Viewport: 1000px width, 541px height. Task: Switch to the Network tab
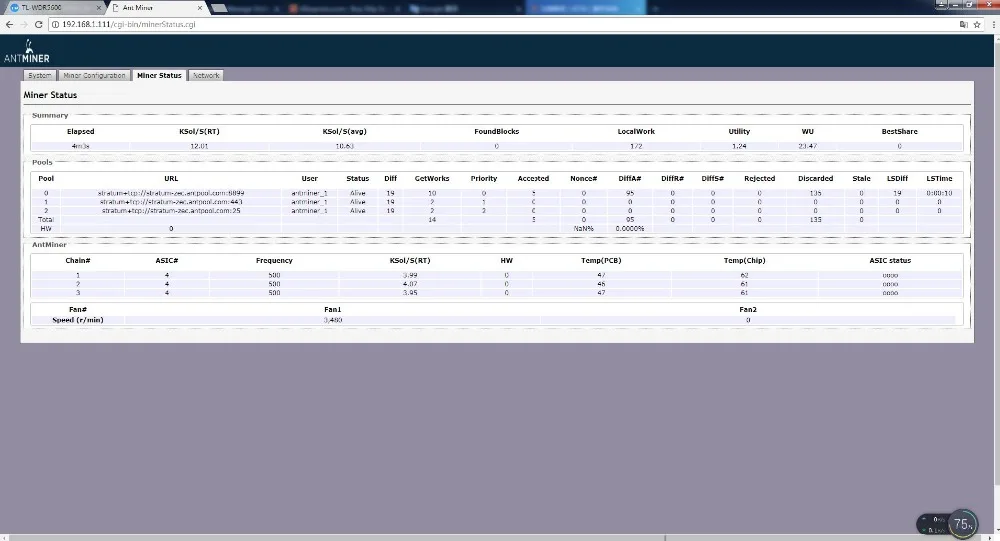206,76
